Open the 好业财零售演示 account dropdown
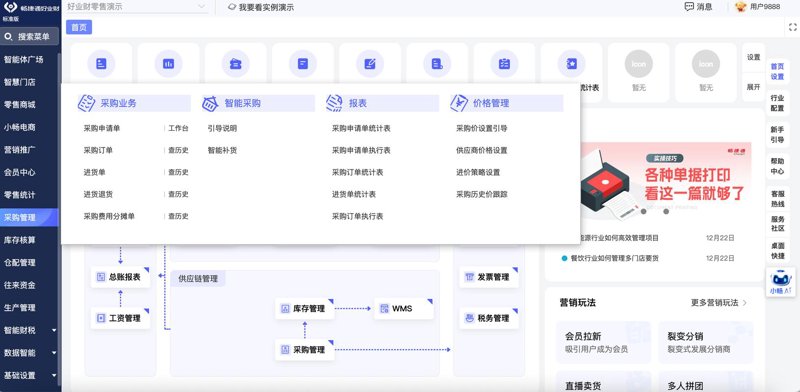This screenshot has width=800, height=392. pyautogui.click(x=137, y=7)
